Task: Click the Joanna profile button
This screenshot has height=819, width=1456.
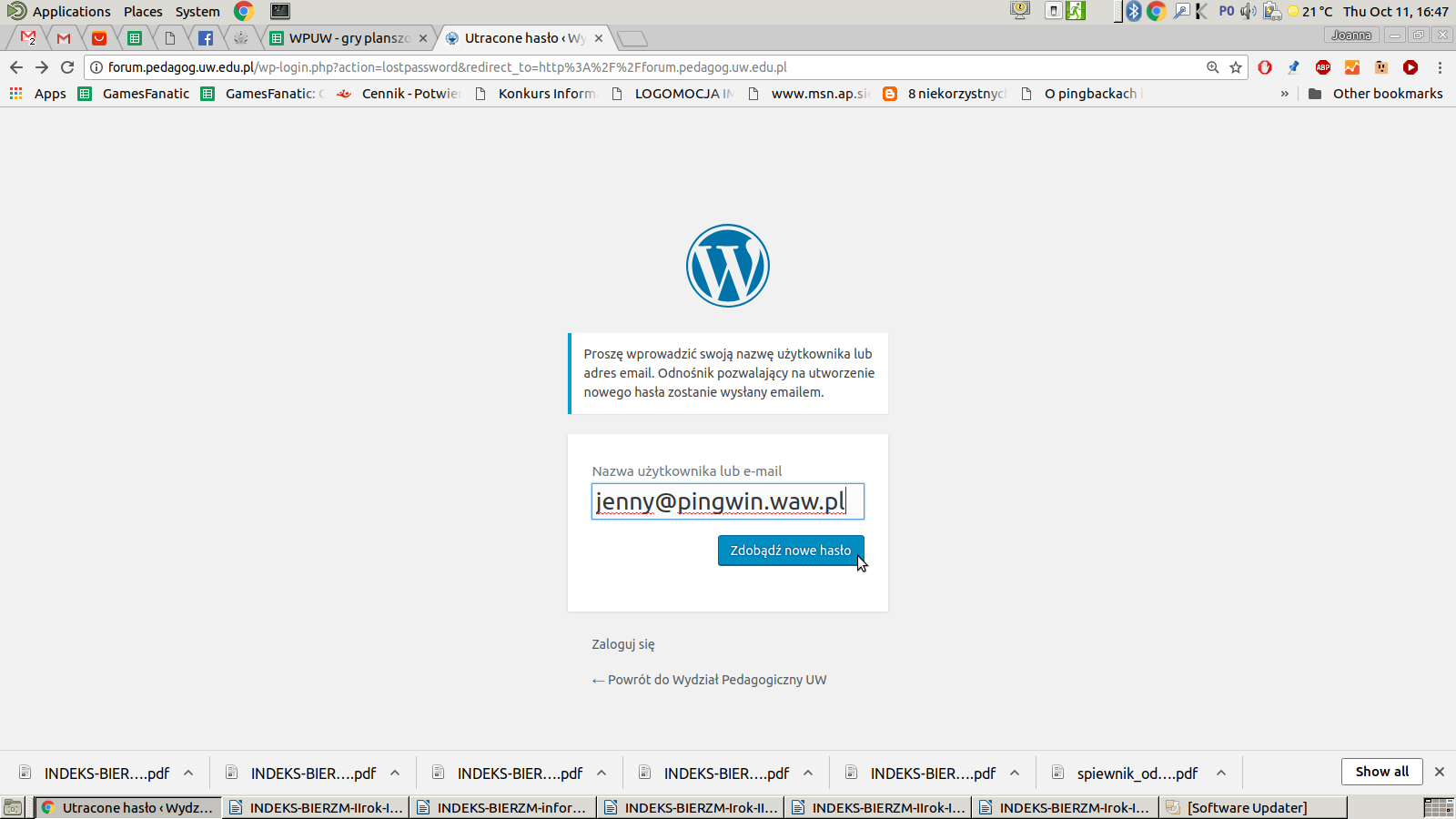Action: [1351, 35]
